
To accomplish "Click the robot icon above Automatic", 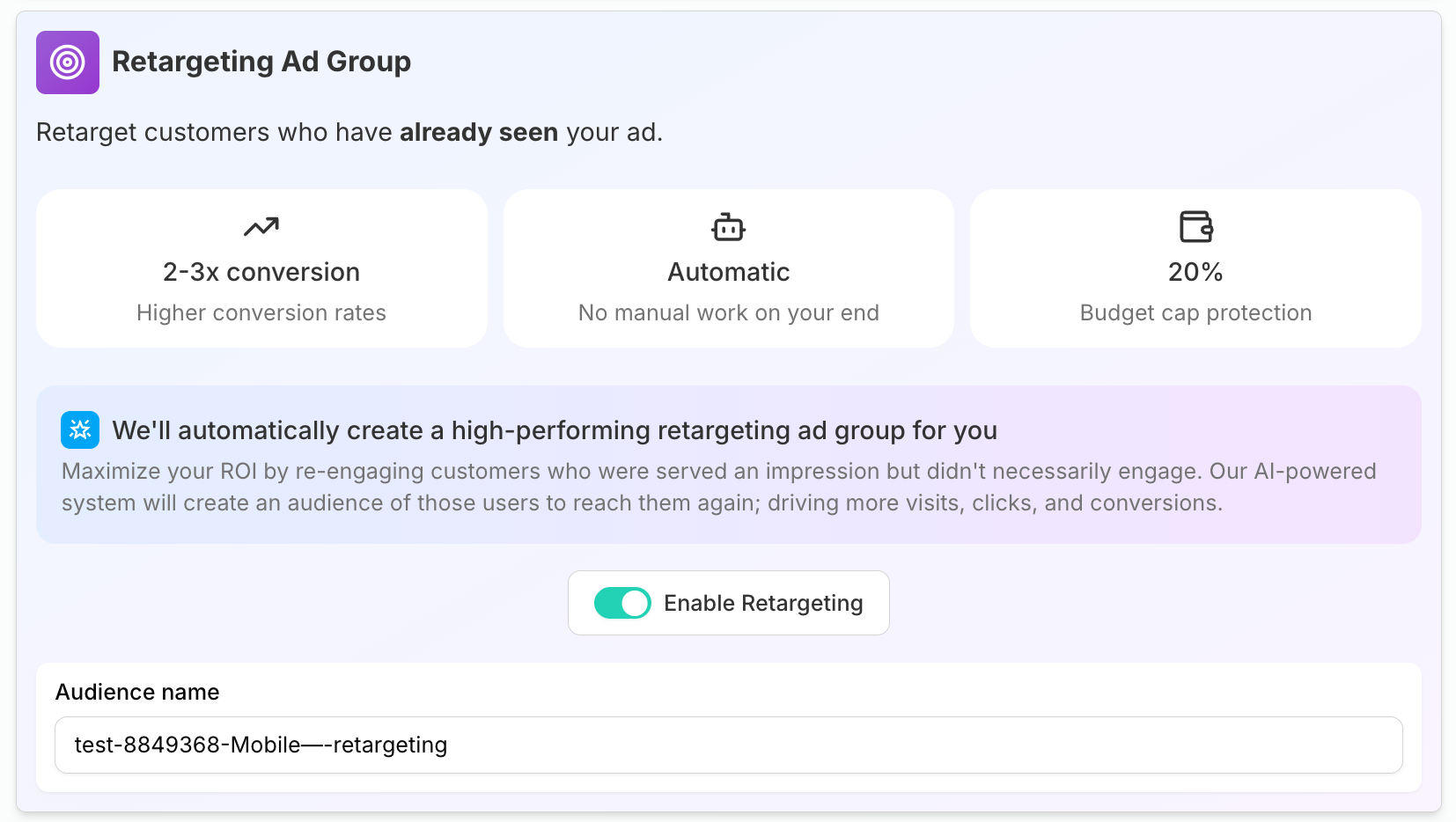I will pyautogui.click(x=728, y=227).
